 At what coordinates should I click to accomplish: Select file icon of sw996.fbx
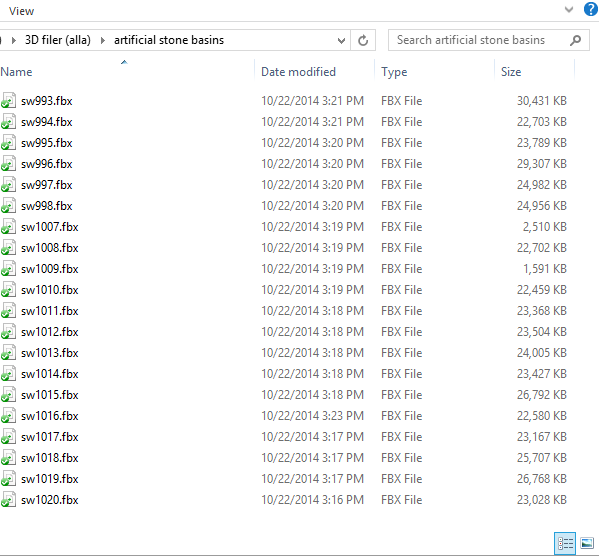8,164
